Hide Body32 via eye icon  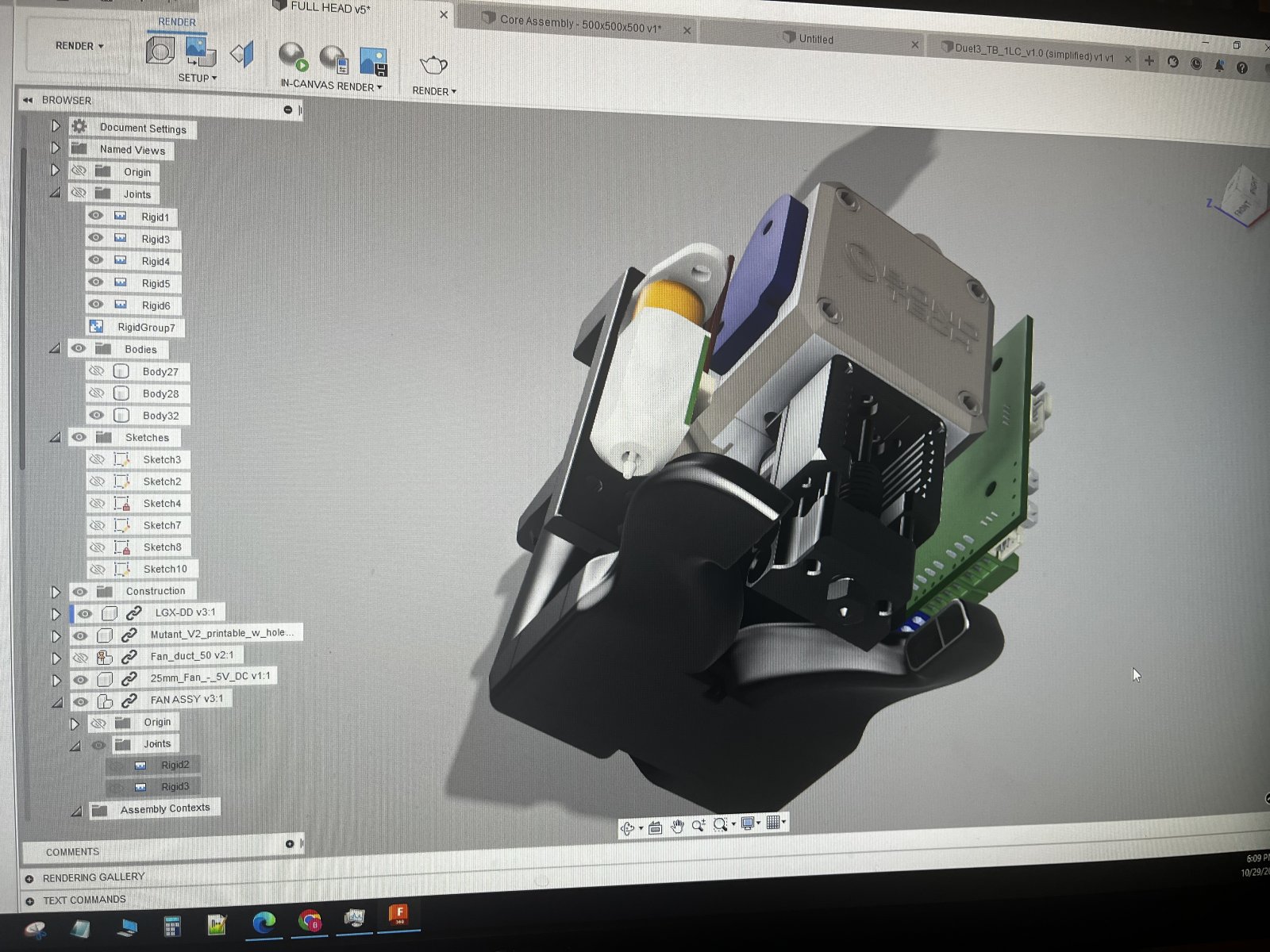(x=96, y=415)
